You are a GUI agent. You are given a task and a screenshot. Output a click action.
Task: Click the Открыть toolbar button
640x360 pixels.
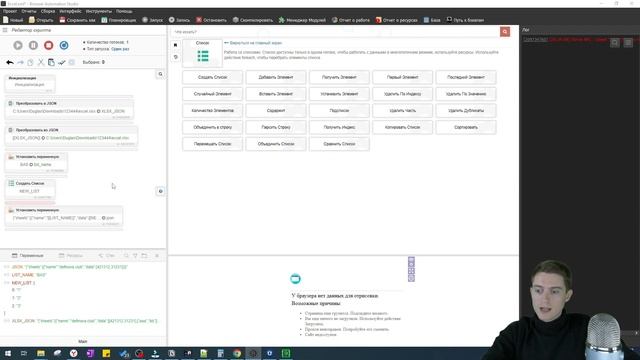(41, 20)
